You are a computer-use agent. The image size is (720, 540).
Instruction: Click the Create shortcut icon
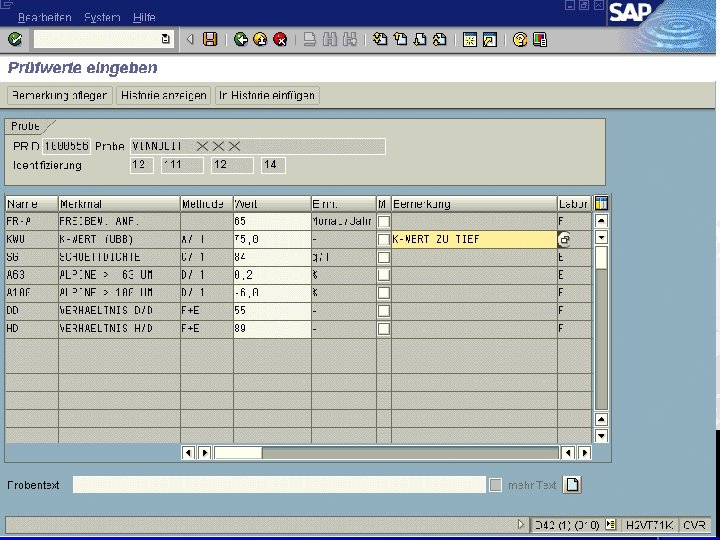(489, 39)
